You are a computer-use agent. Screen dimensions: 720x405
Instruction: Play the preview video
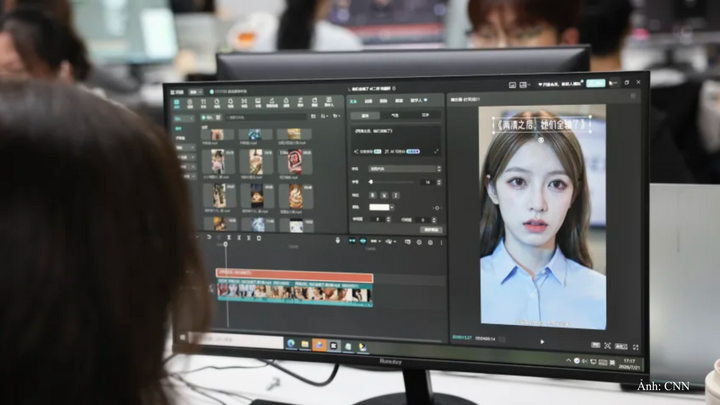click(542, 342)
